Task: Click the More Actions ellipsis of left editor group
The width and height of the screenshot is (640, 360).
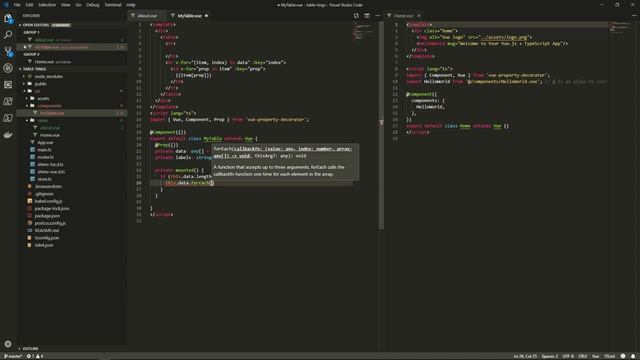Action: tap(378, 16)
